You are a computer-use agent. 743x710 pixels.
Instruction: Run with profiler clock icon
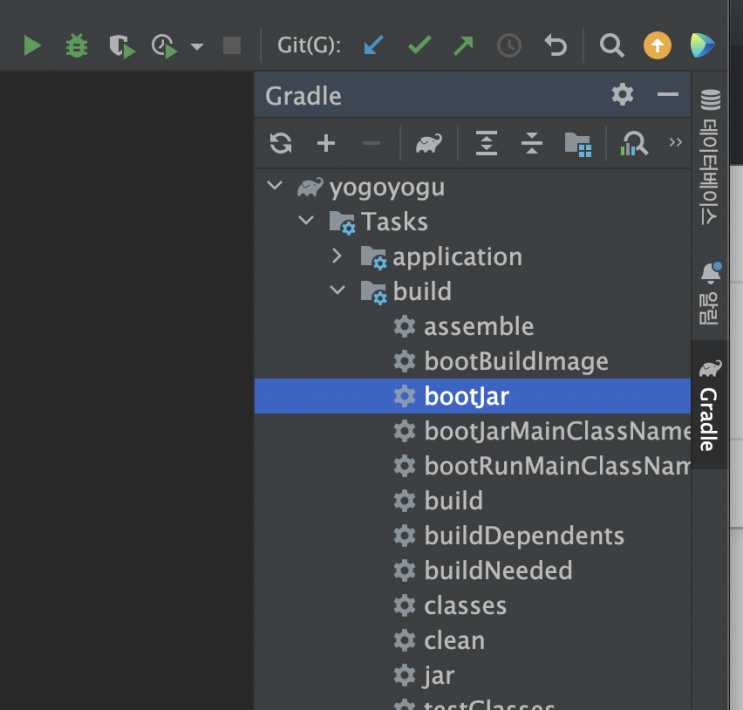tap(164, 46)
